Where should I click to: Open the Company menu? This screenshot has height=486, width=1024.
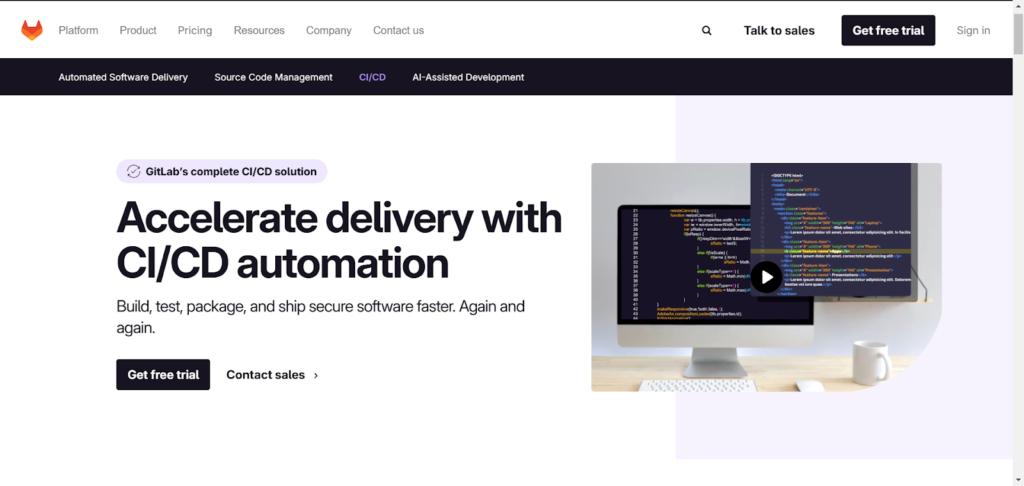[328, 30]
